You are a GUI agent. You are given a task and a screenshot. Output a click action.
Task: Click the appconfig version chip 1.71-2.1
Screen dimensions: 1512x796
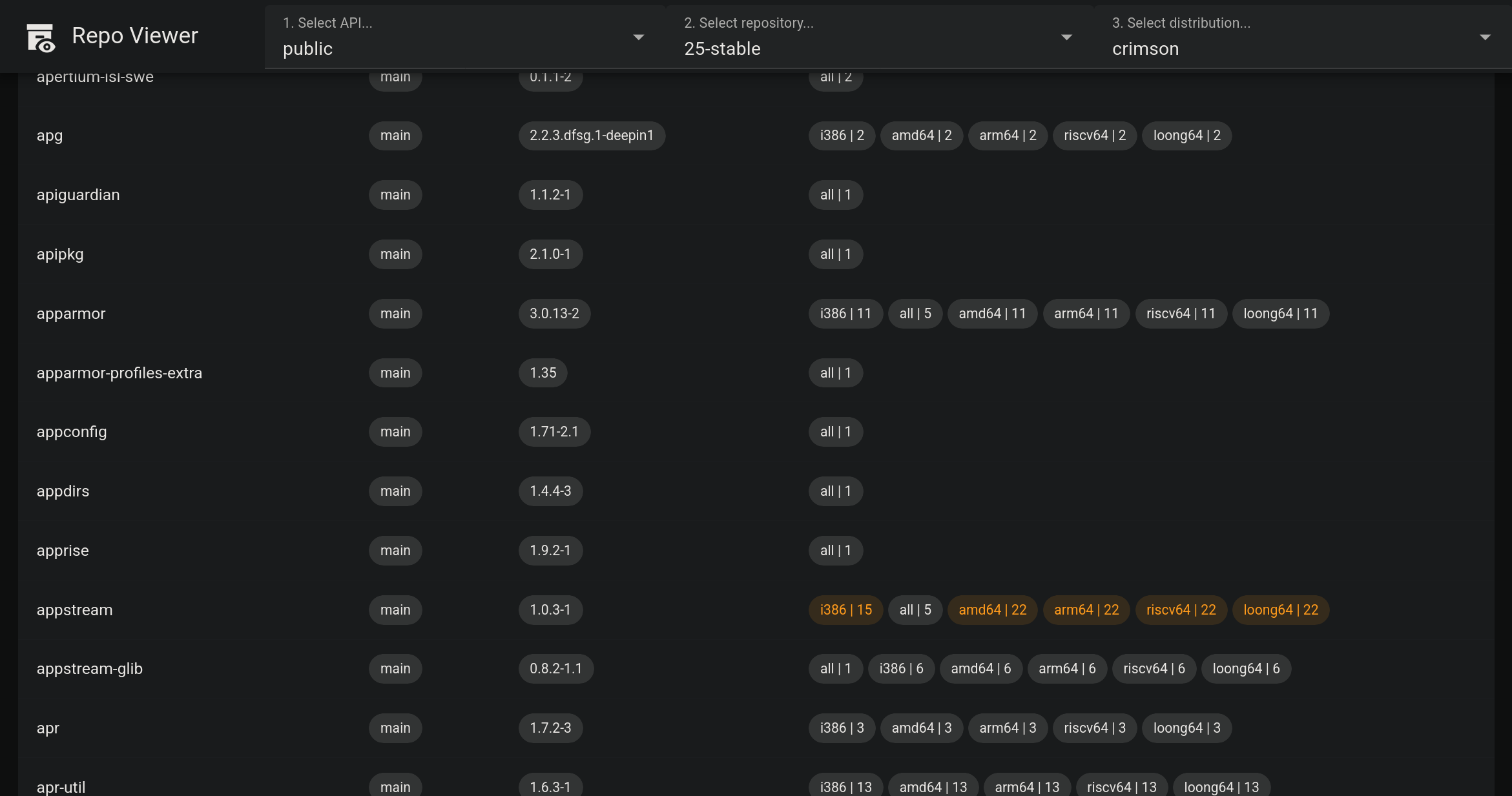click(554, 432)
